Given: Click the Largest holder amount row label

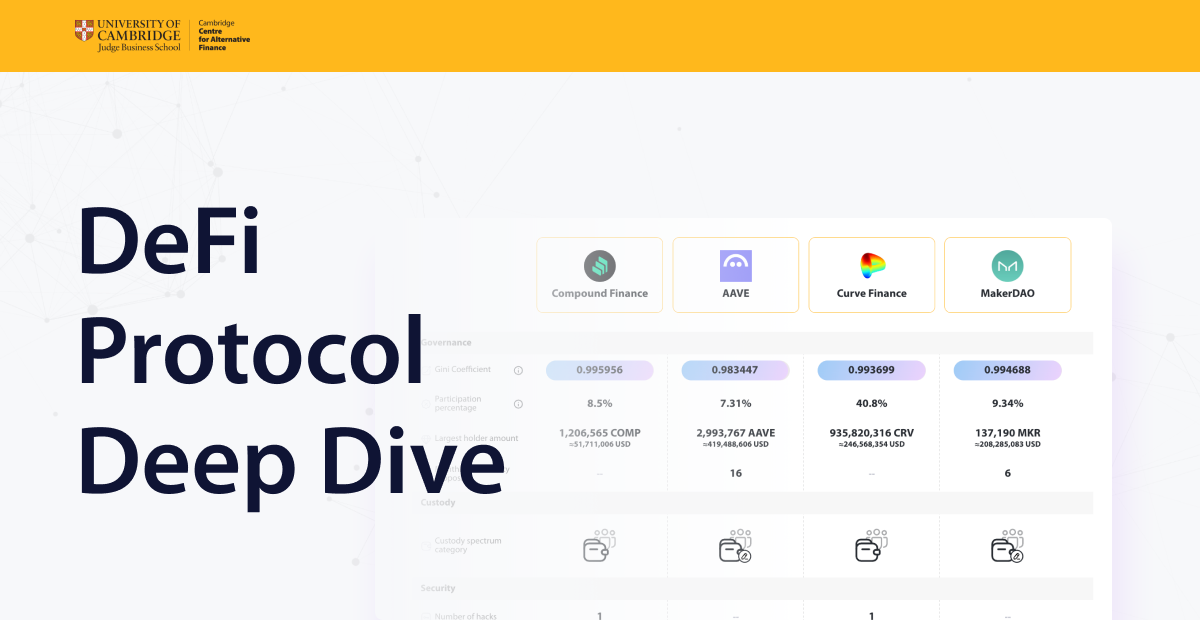Looking at the screenshot, I should (476, 438).
